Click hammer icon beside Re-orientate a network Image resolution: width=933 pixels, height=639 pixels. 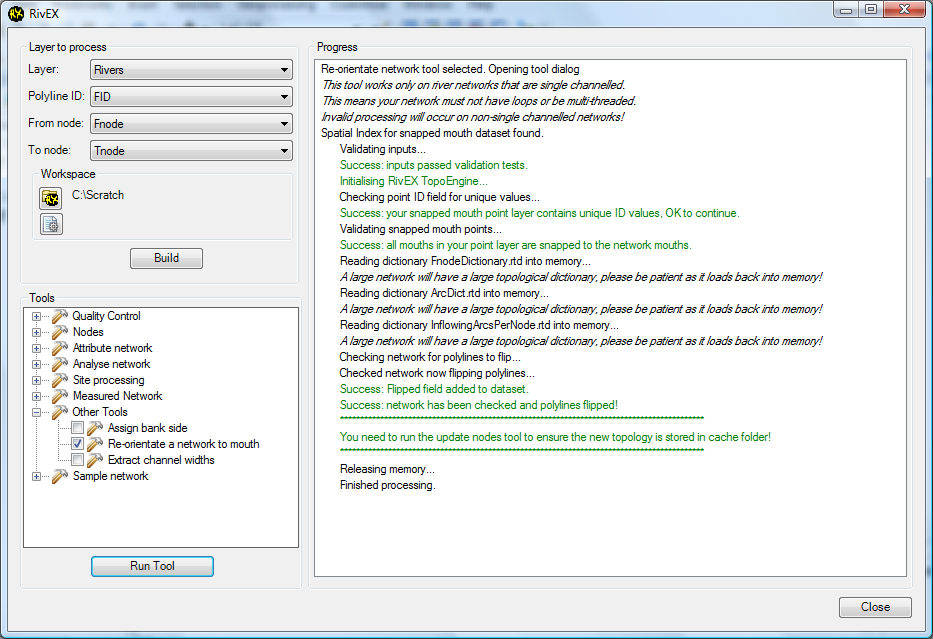click(95, 444)
